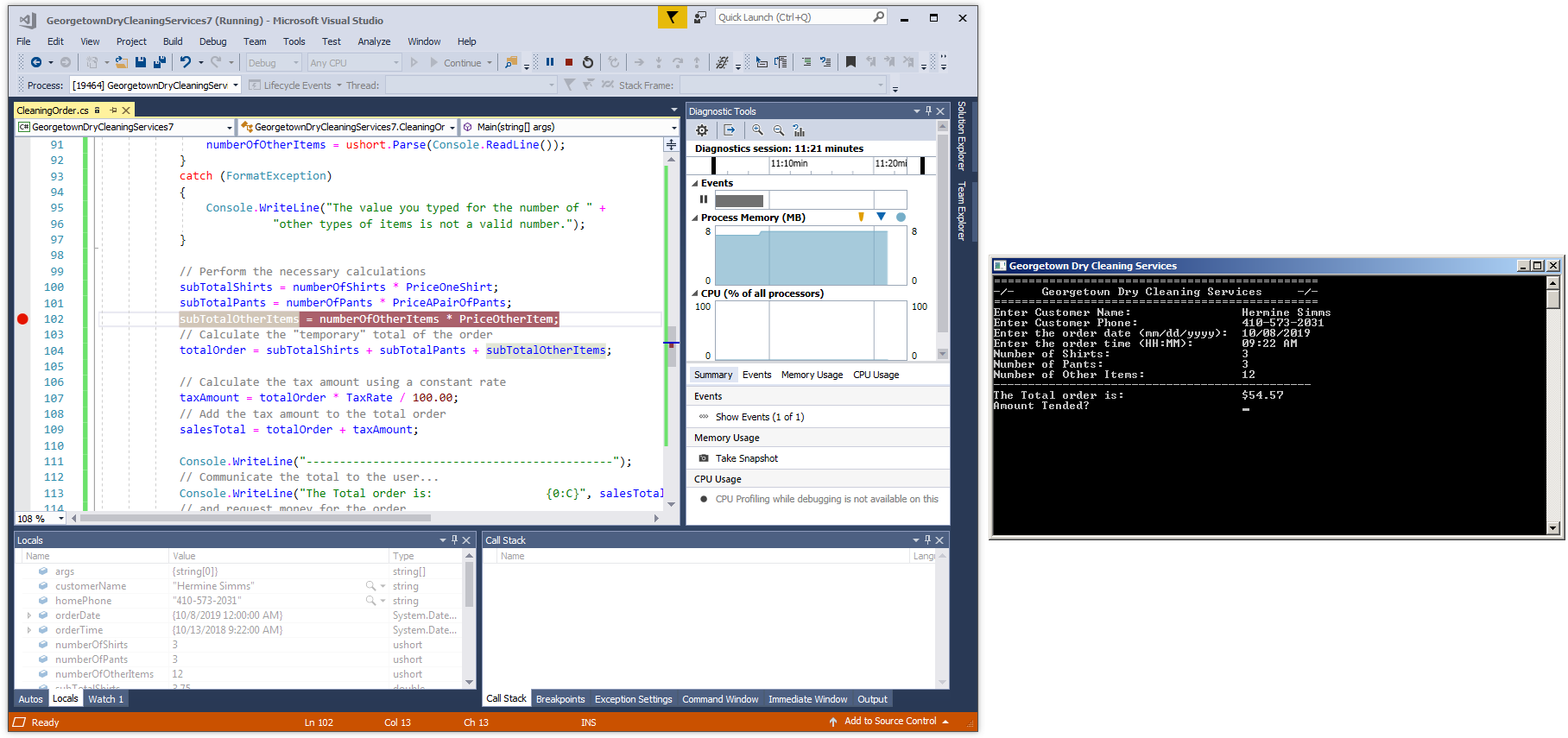
Task: Open the Main(string[] args) member dropdown
Action: 570,127
